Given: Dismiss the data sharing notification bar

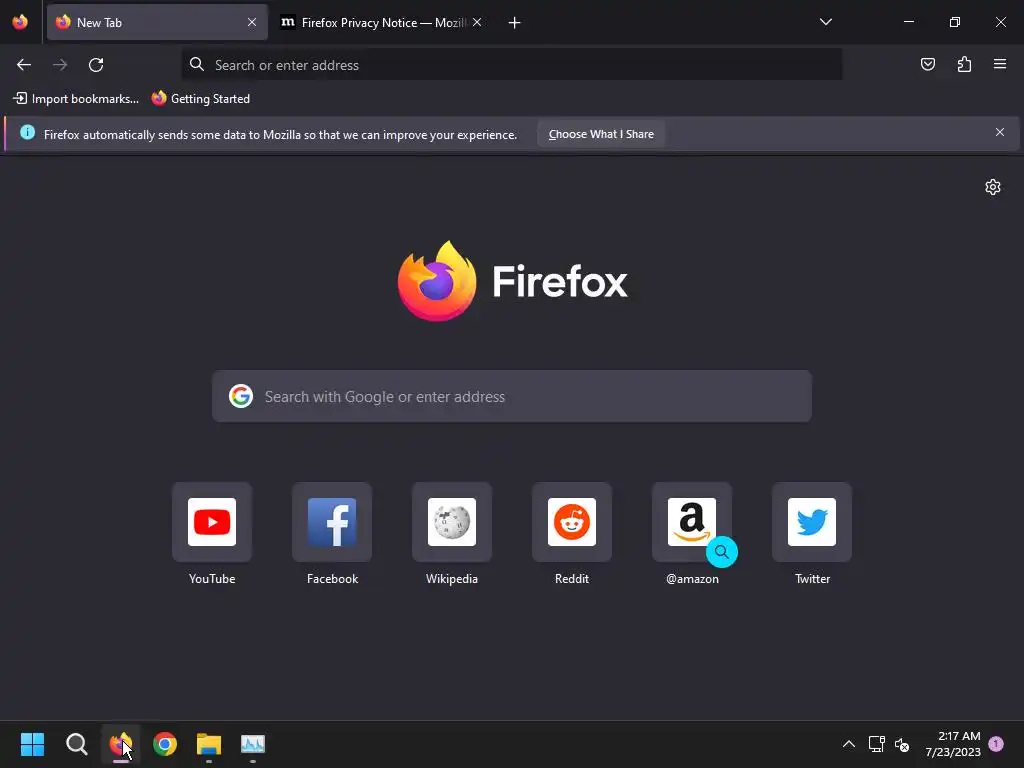Looking at the screenshot, I should click(x=1000, y=133).
